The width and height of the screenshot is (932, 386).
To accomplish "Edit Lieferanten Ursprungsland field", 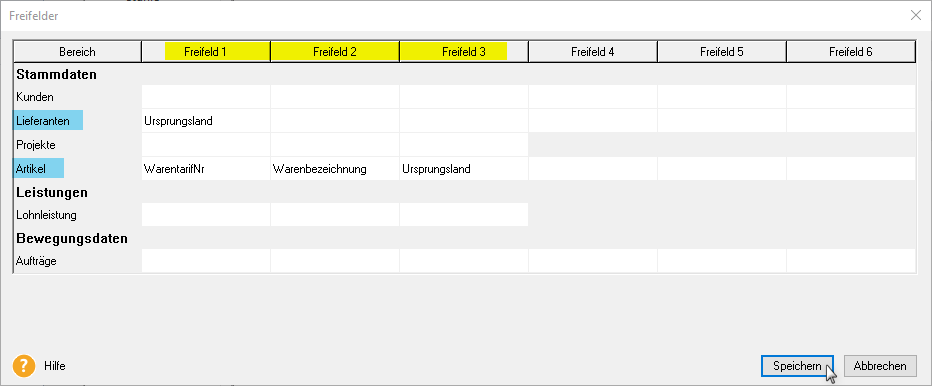I will pos(206,121).
